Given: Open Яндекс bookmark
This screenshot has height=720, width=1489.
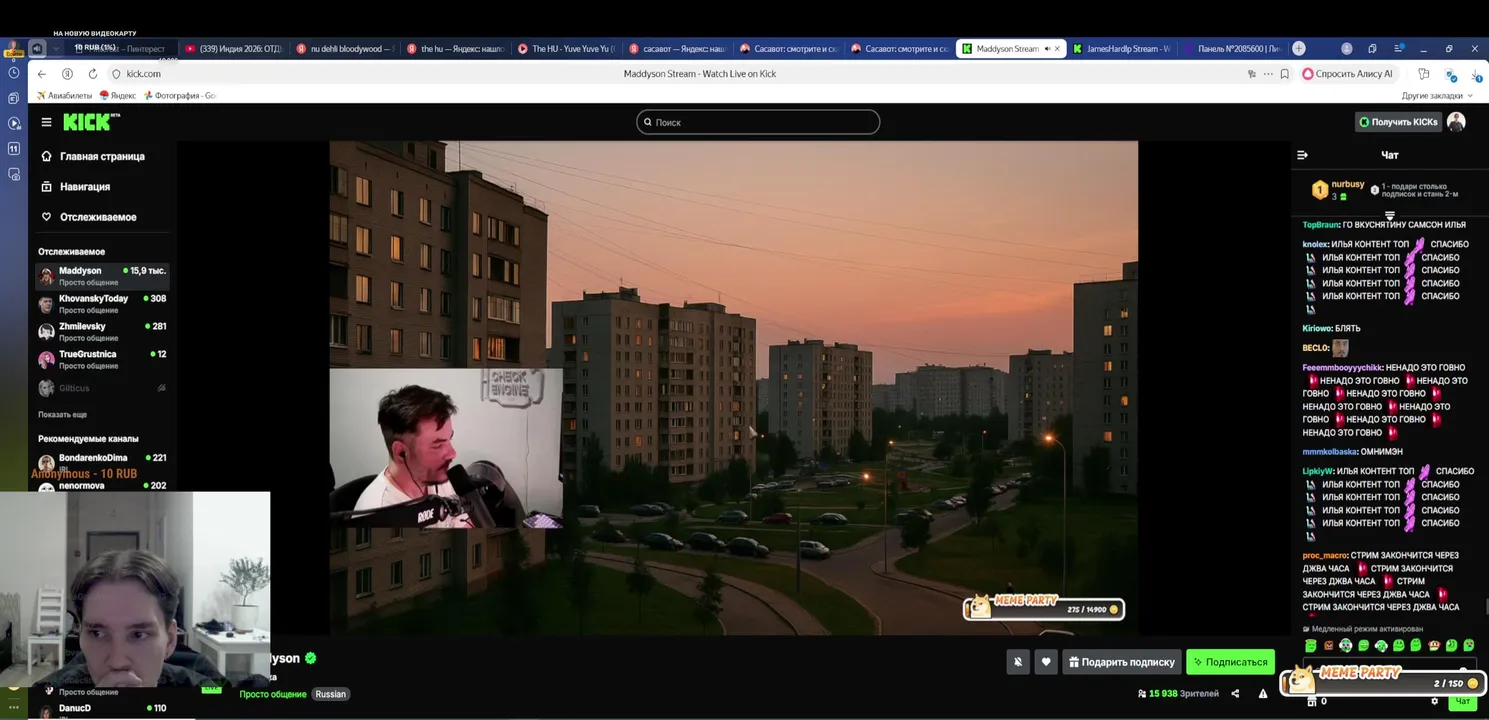Looking at the screenshot, I should tap(118, 96).
